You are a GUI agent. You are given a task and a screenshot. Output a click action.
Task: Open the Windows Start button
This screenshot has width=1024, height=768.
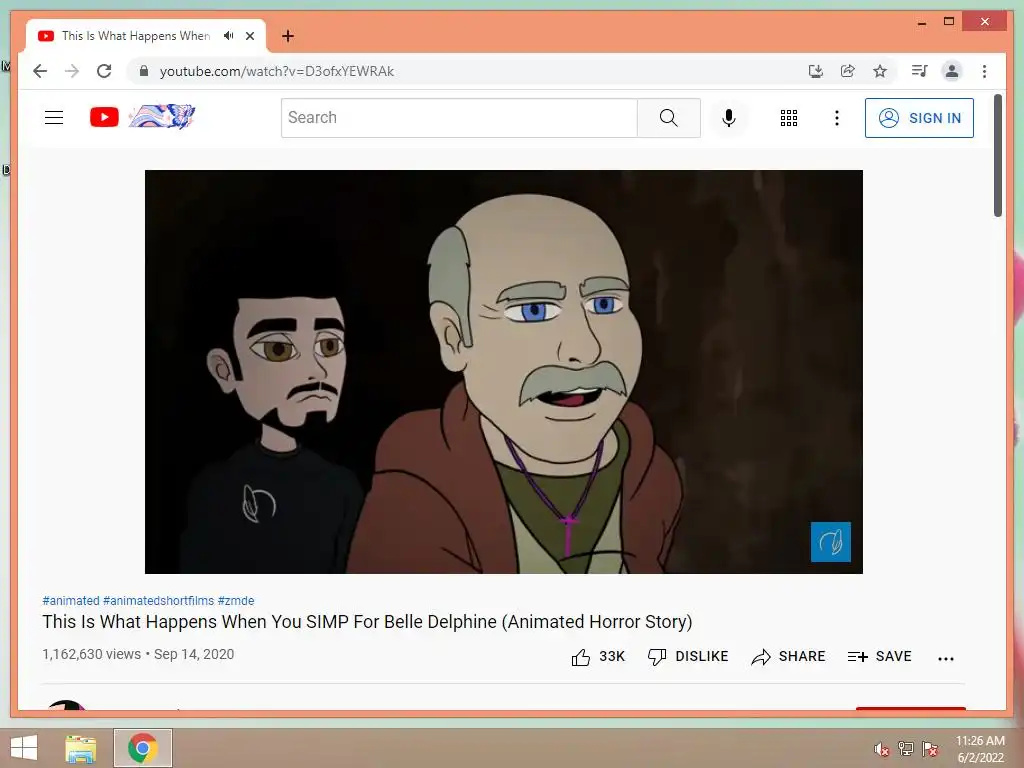(x=24, y=748)
